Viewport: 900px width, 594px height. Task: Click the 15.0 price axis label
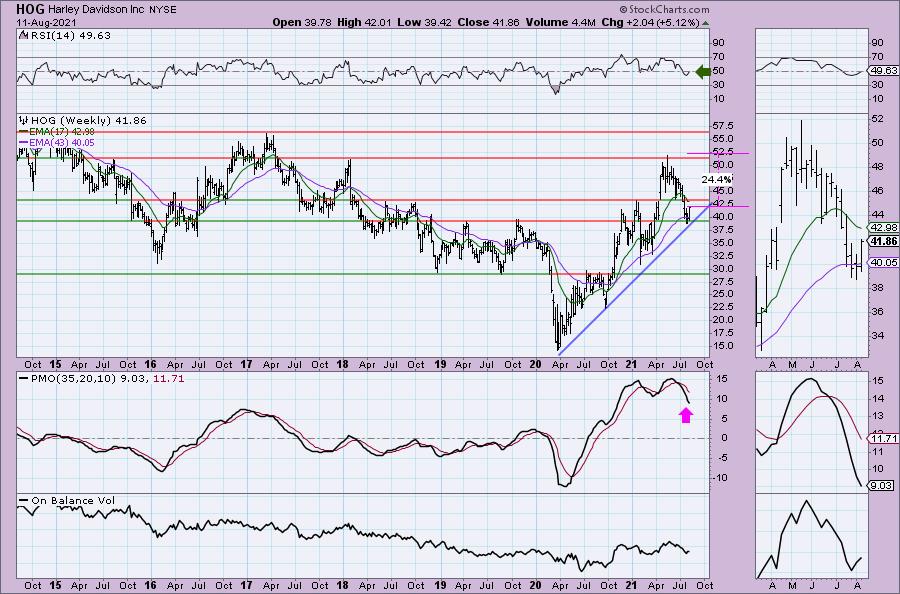tap(723, 346)
